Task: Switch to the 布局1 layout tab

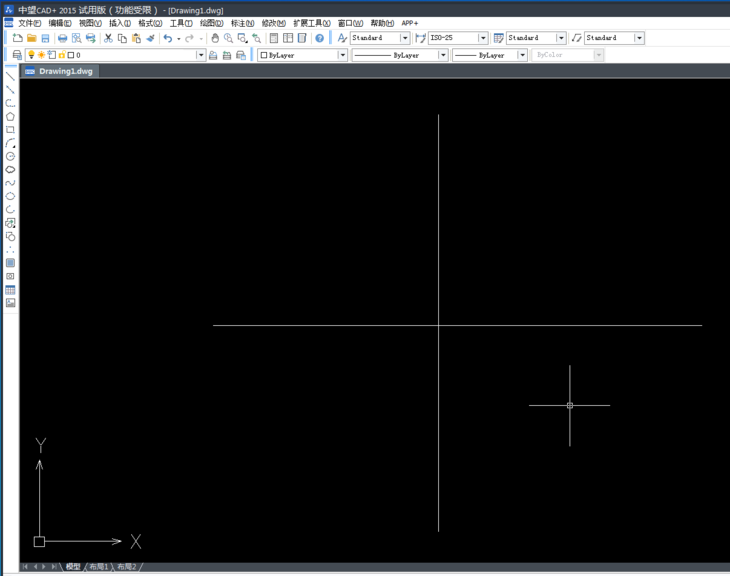Action: pyautogui.click(x=98, y=567)
